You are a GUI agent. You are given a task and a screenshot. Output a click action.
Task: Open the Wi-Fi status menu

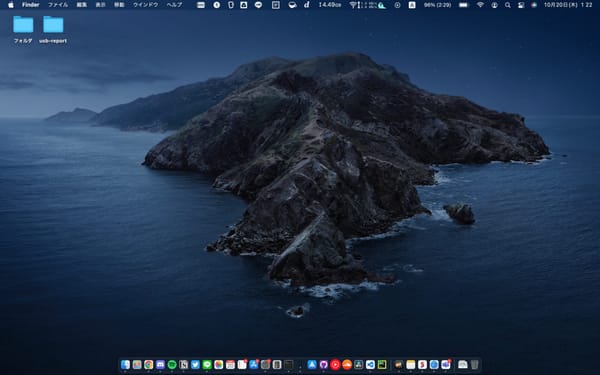pyautogui.click(x=480, y=5)
